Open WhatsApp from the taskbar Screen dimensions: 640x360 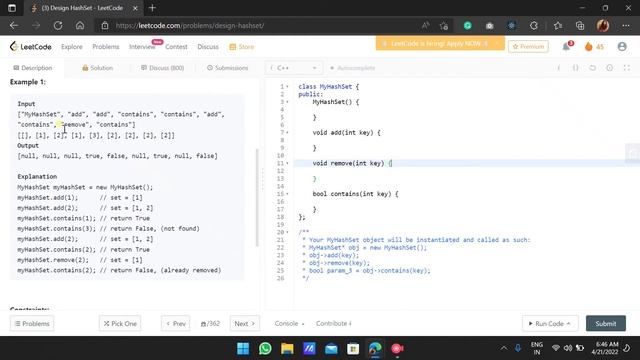[x=265, y=348]
